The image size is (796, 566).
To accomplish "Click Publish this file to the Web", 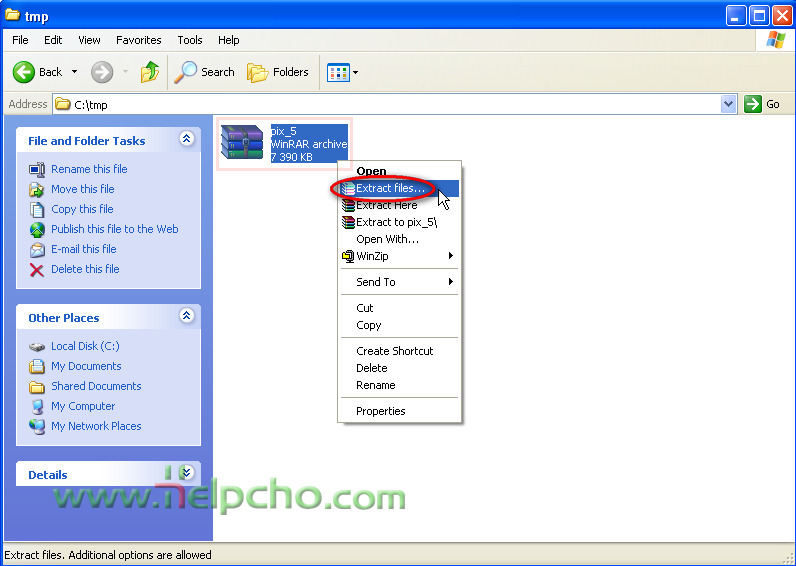I will click(115, 229).
